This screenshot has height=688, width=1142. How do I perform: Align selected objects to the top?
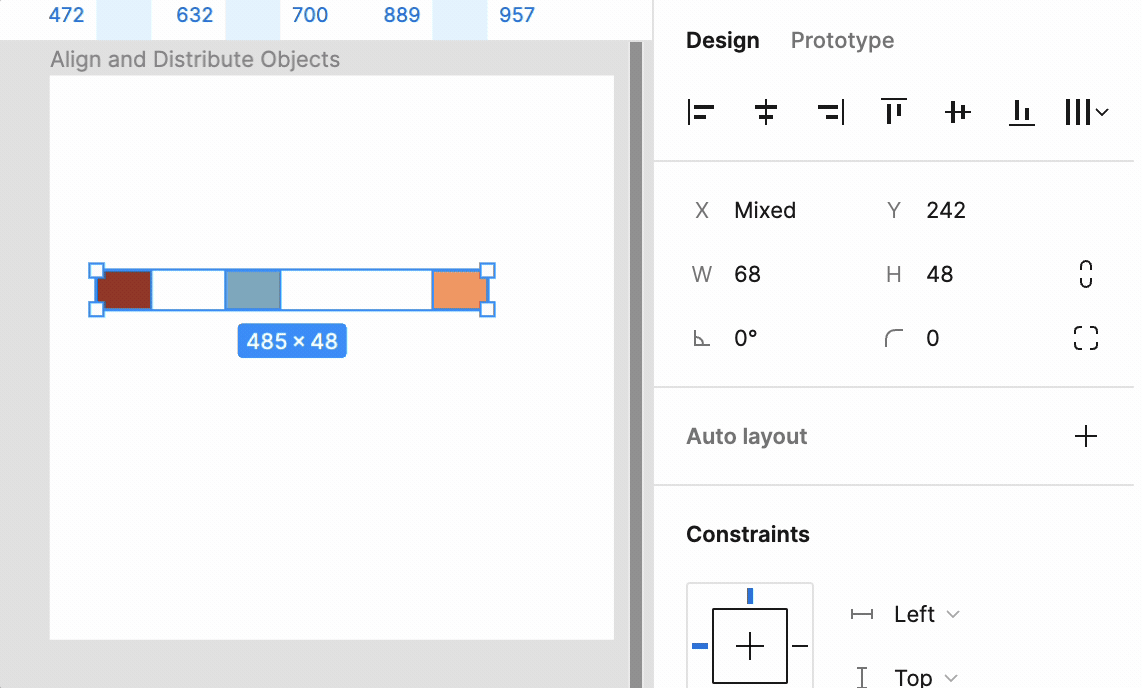(893, 112)
